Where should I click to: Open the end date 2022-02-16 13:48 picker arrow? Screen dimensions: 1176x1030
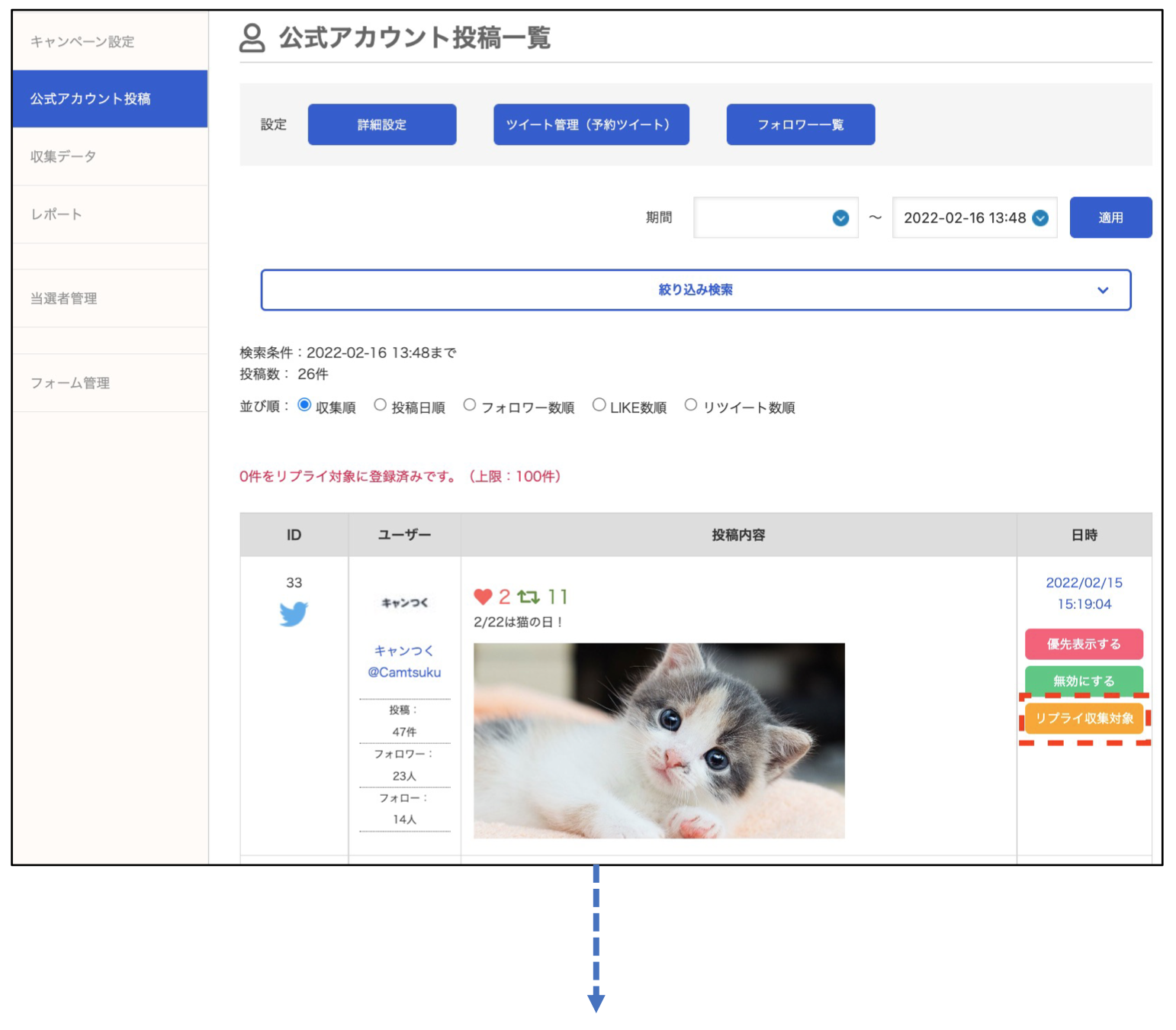coord(1040,218)
